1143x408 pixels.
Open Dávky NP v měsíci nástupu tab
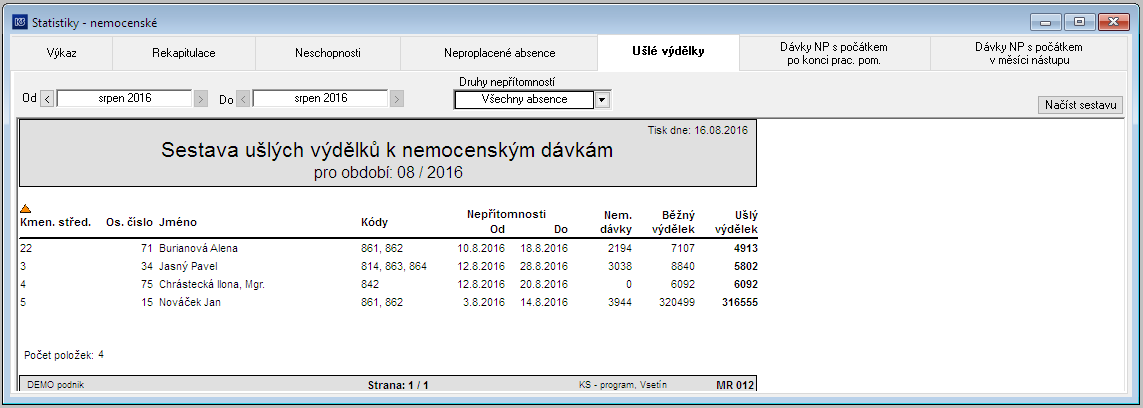[1029, 53]
